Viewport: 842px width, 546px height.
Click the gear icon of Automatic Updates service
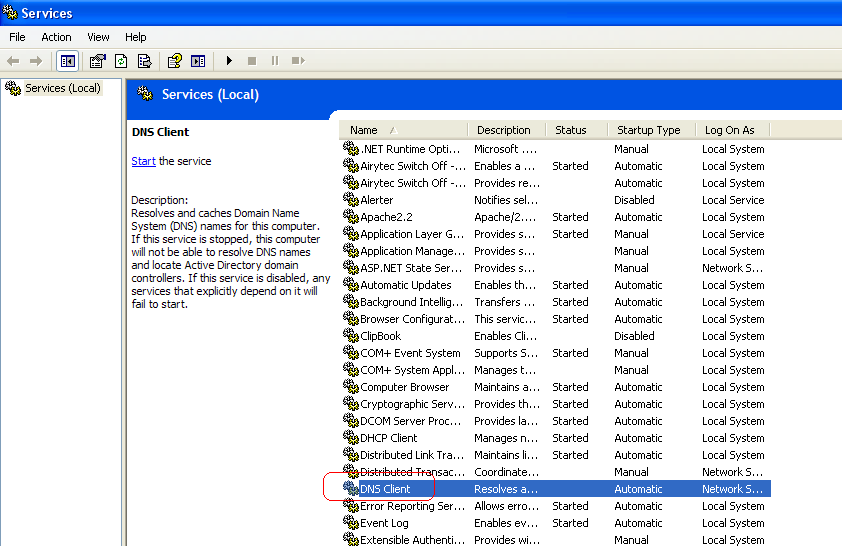click(x=351, y=285)
